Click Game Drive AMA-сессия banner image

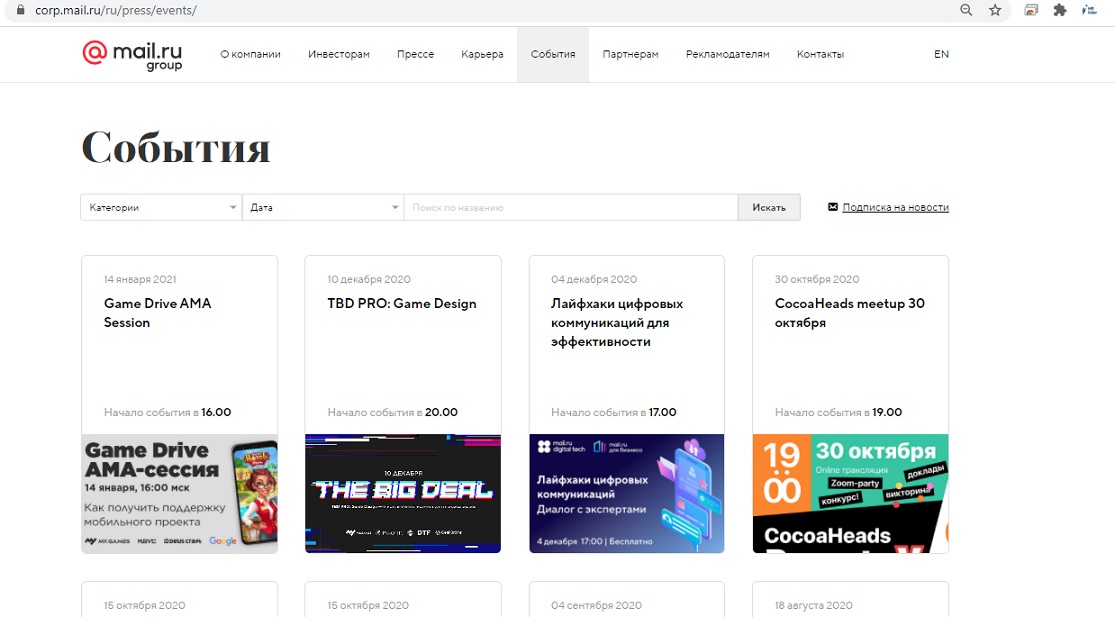point(179,493)
